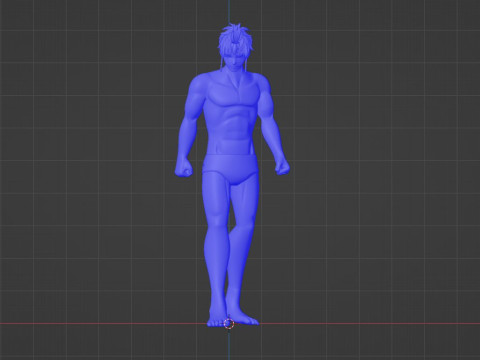Click the 3D cursor between the feet
This screenshot has width=480, height=360.
[x=229, y=323]
